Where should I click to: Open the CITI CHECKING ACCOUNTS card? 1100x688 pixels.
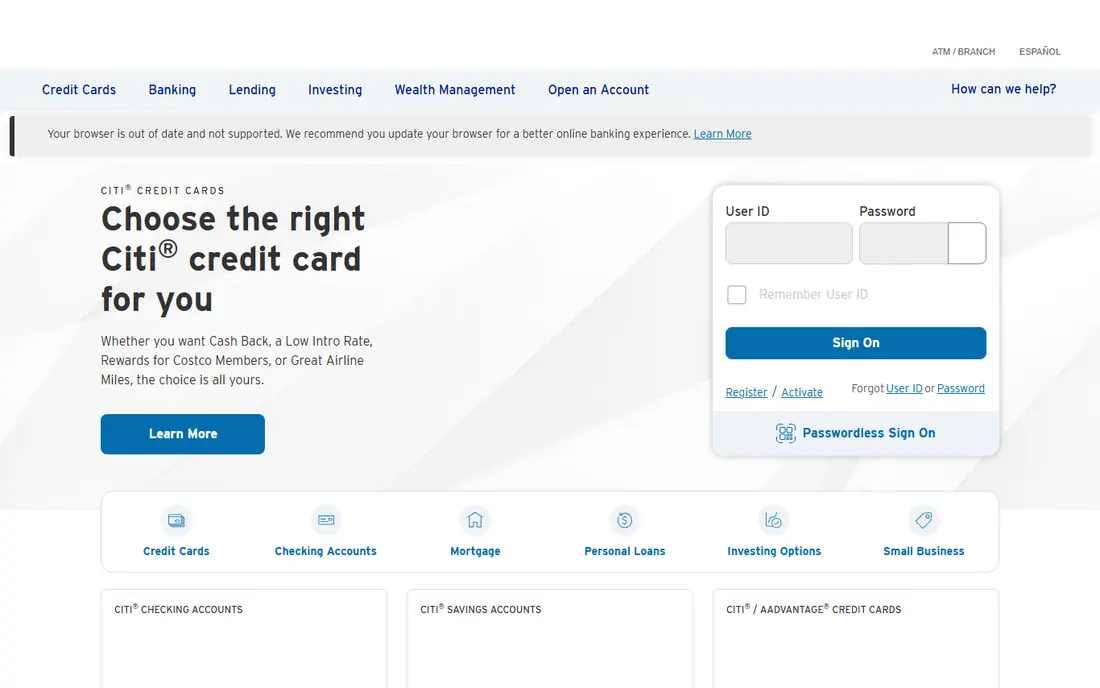(243, 638)
